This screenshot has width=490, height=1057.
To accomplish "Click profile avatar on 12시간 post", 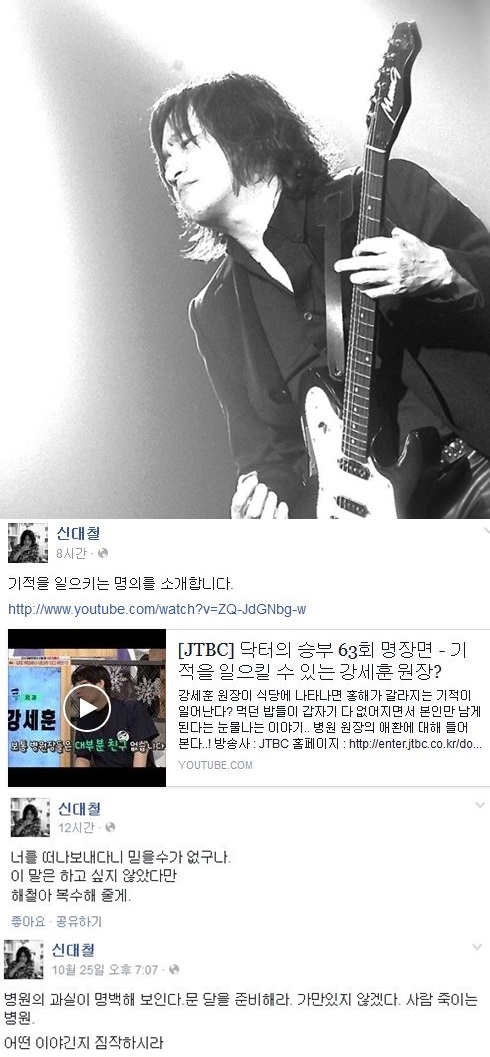I will point(30,817).
